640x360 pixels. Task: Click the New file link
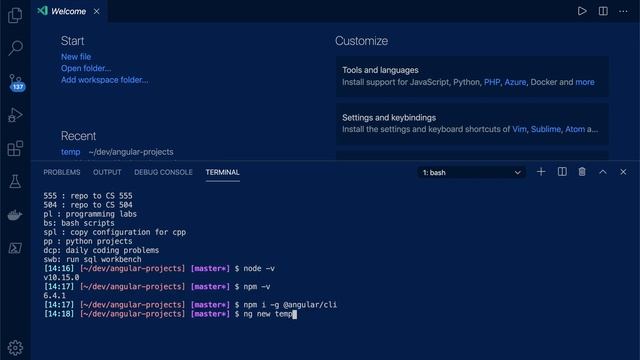pyautogui.click(x=76, y=57)
